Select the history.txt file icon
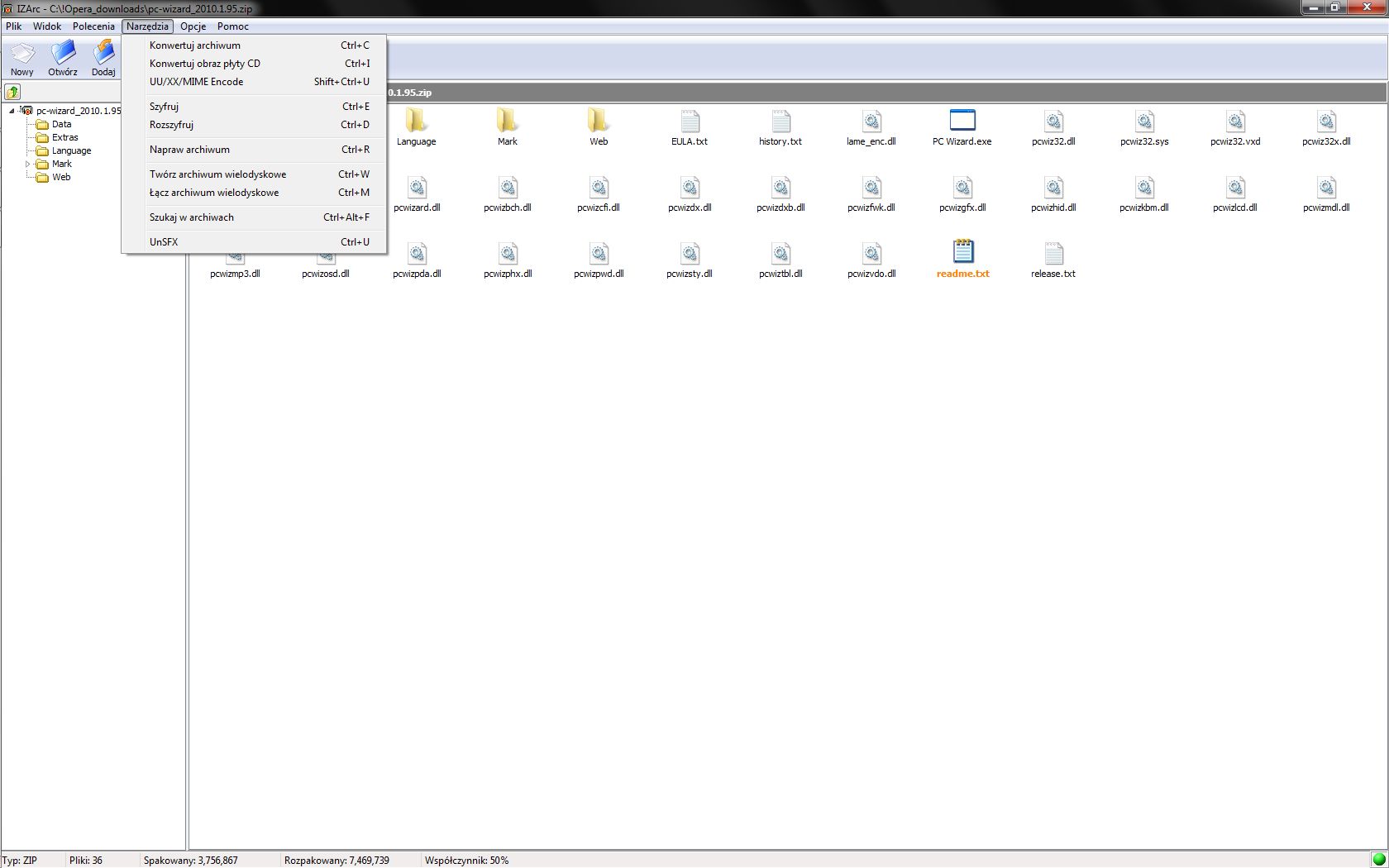This screenshot has height=868, width=1389. click(x=780, y=121)
